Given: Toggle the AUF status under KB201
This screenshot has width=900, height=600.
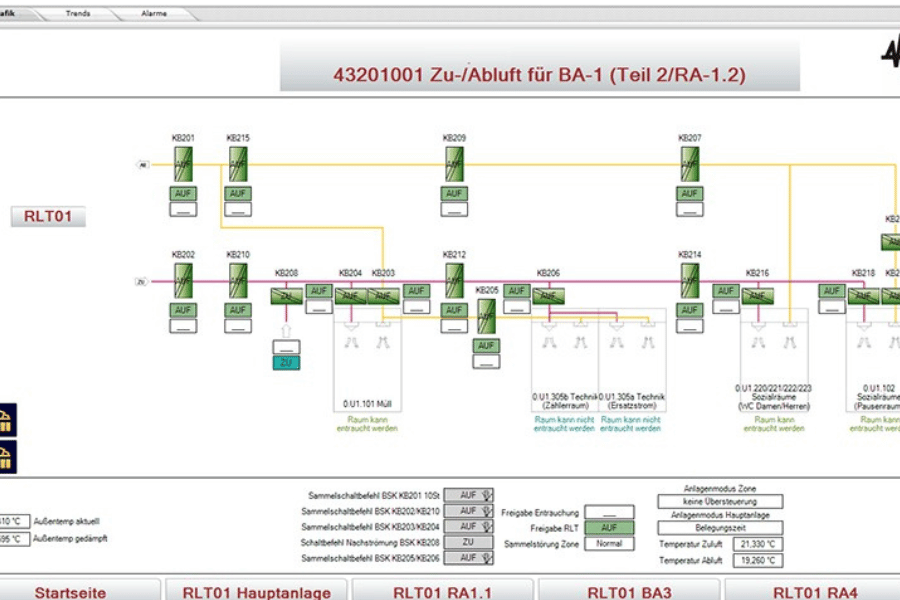Looking at the screenshot, I should [x=183, y=193].
